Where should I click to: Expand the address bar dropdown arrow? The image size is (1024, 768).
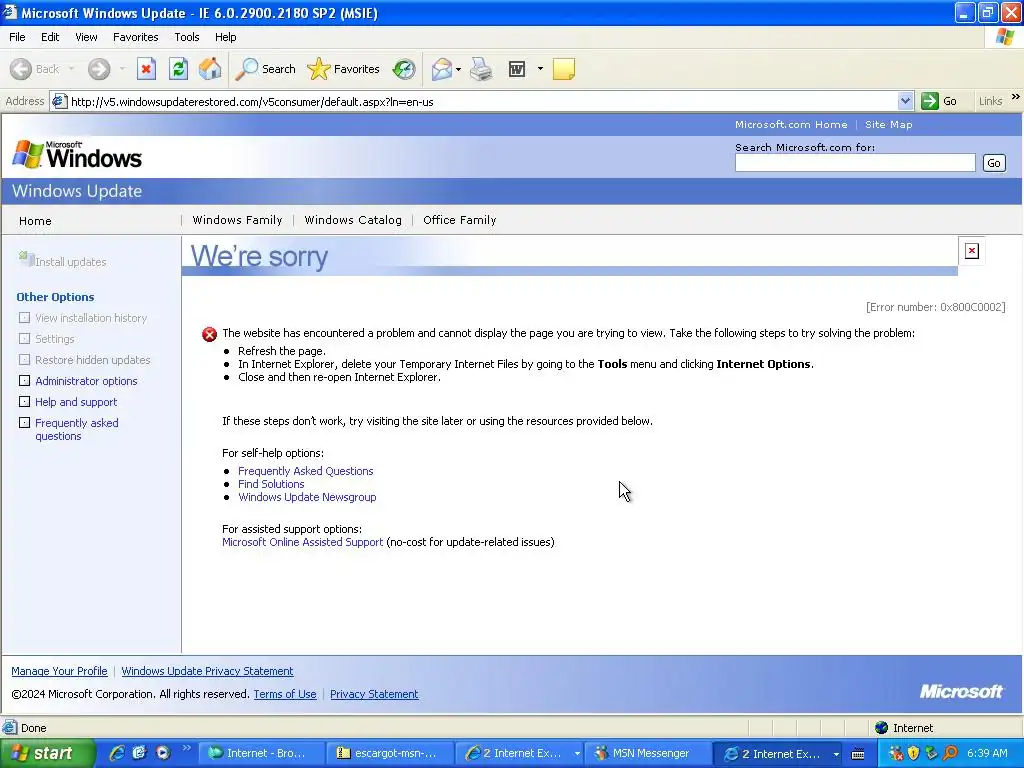click(x=905, y=101)
